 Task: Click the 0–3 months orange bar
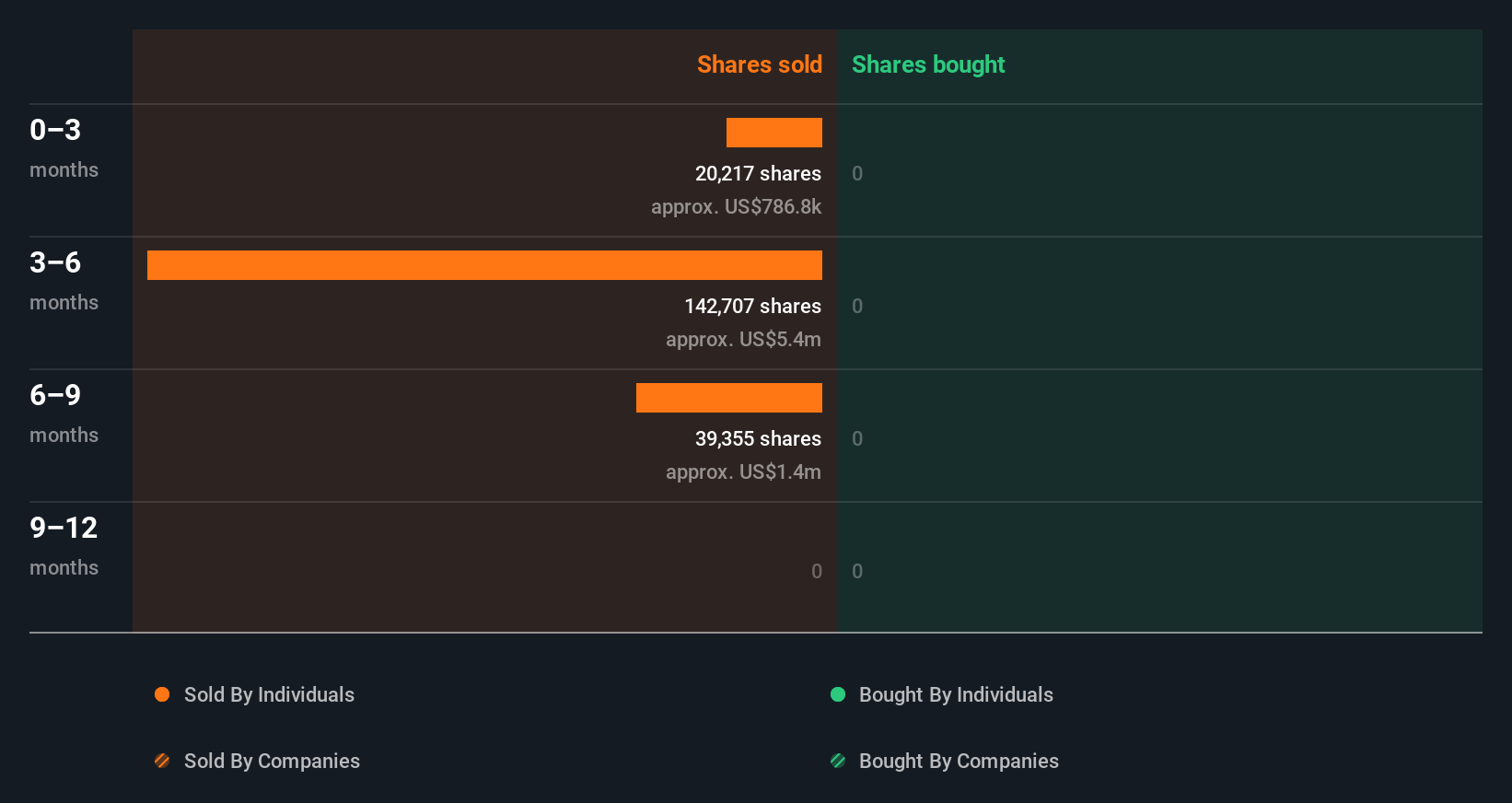pyautogui.click(x=774, y=133)
